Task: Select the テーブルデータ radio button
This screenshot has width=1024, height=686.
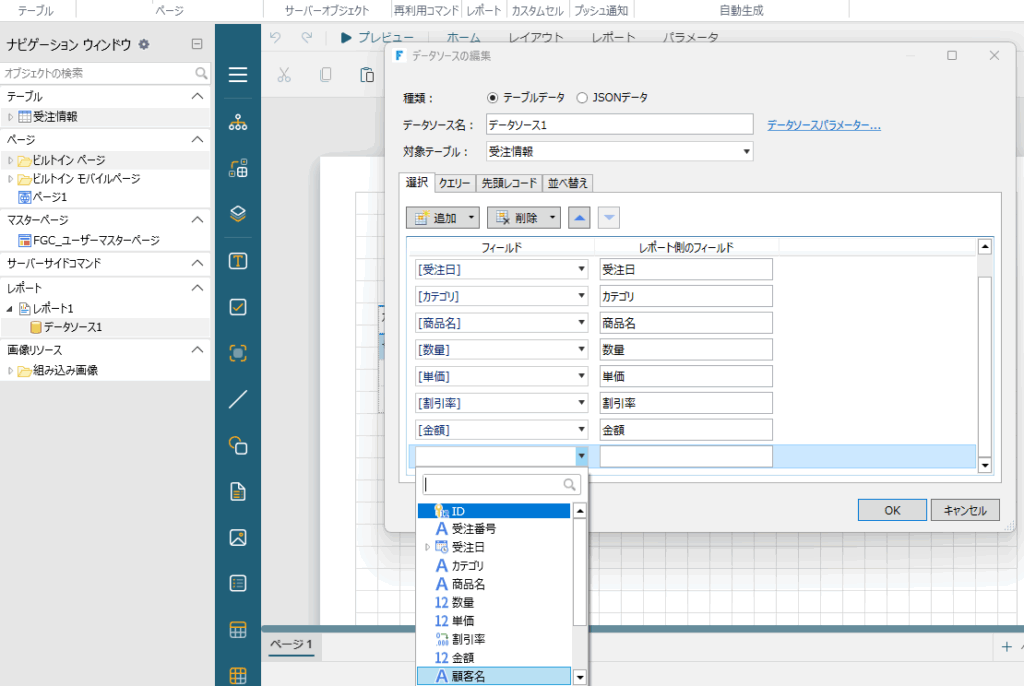Action: (492, 98)
